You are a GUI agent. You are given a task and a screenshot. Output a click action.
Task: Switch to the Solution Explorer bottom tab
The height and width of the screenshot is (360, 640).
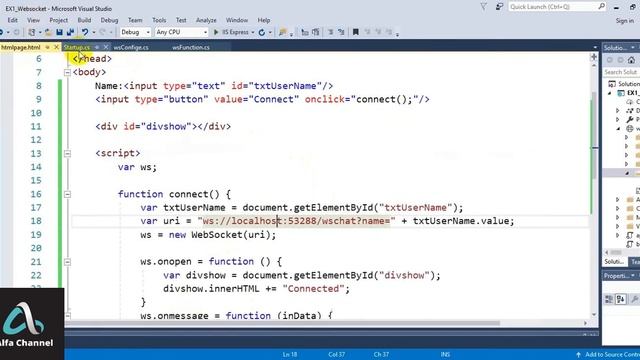(614, 262)
